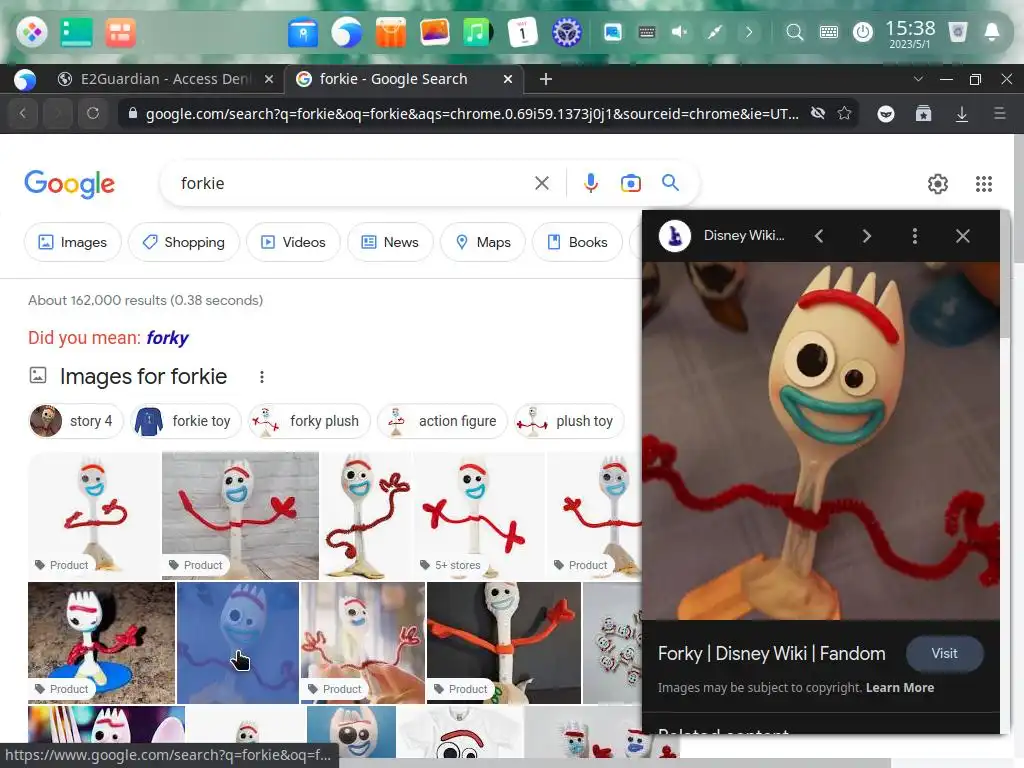Select the 'story 4' image chip
Image resolution: width=1024 pixels, height=768 pixels.
pos(76,421)
